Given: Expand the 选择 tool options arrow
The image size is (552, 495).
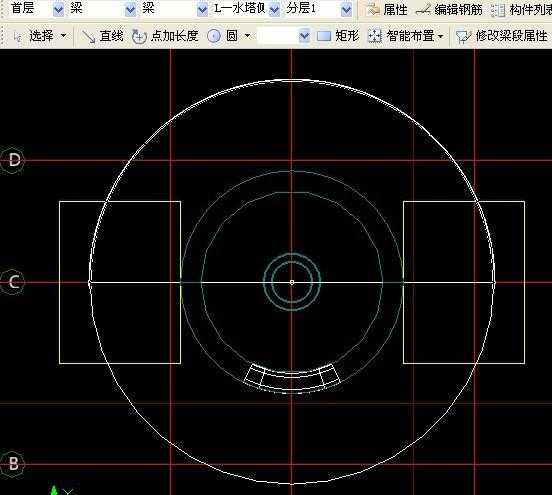Looking at the screenshot, I should coord(63,36).
